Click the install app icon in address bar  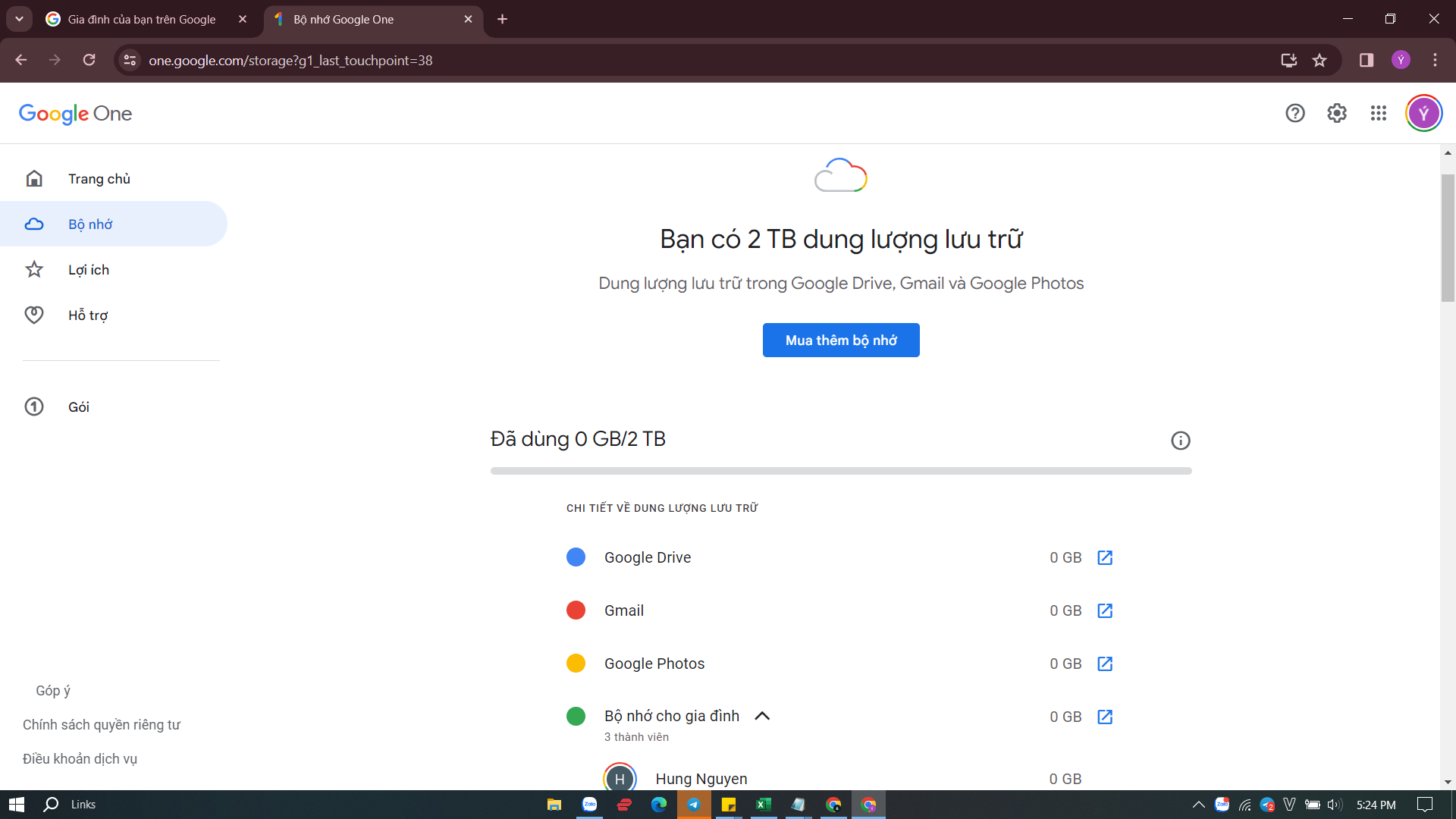click(x=1288, y=60)
